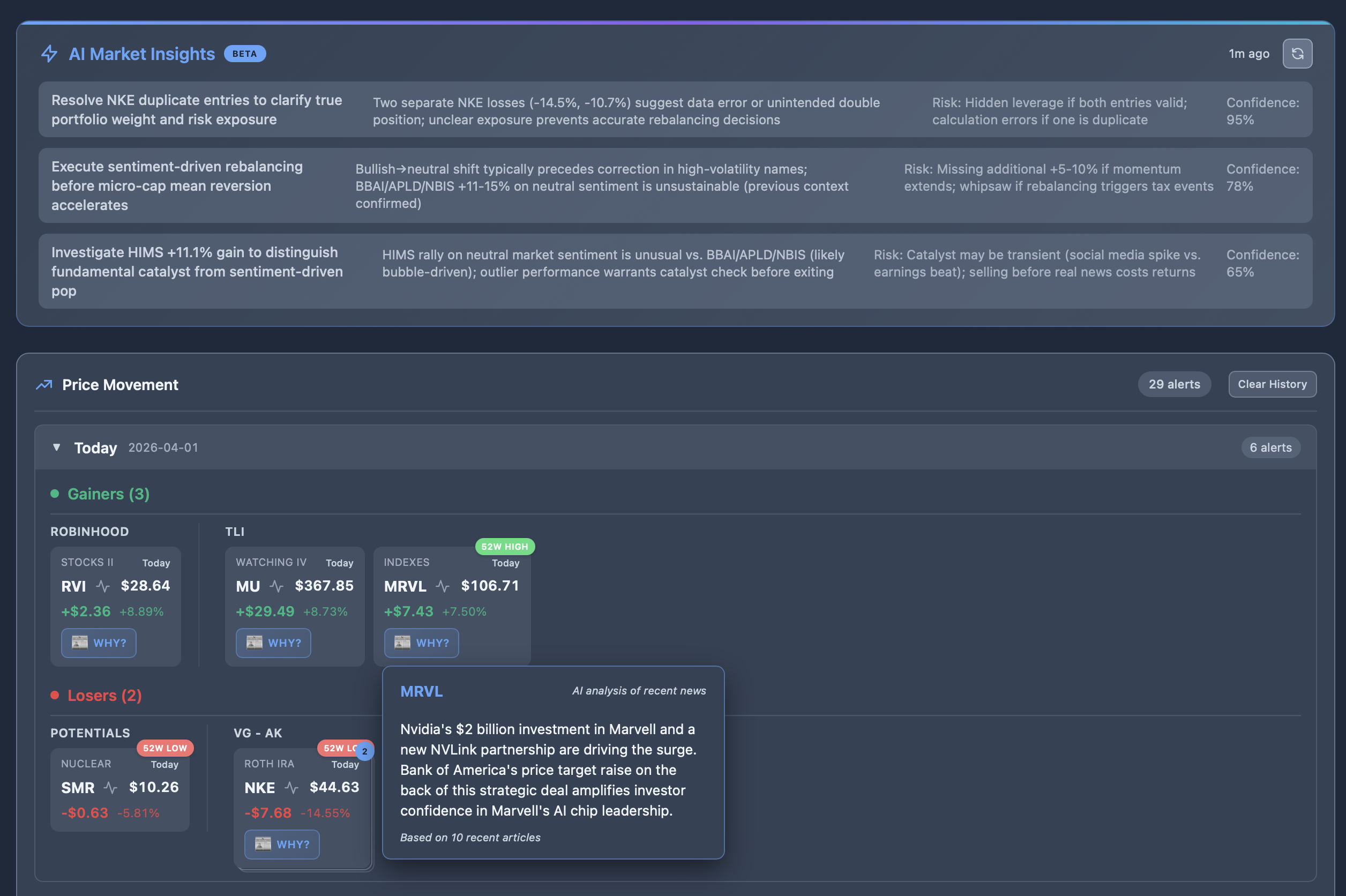The height and width of the screenshot is (896, 1346).
Task: Open the 29 alerts list
Action: [1174, 384]
